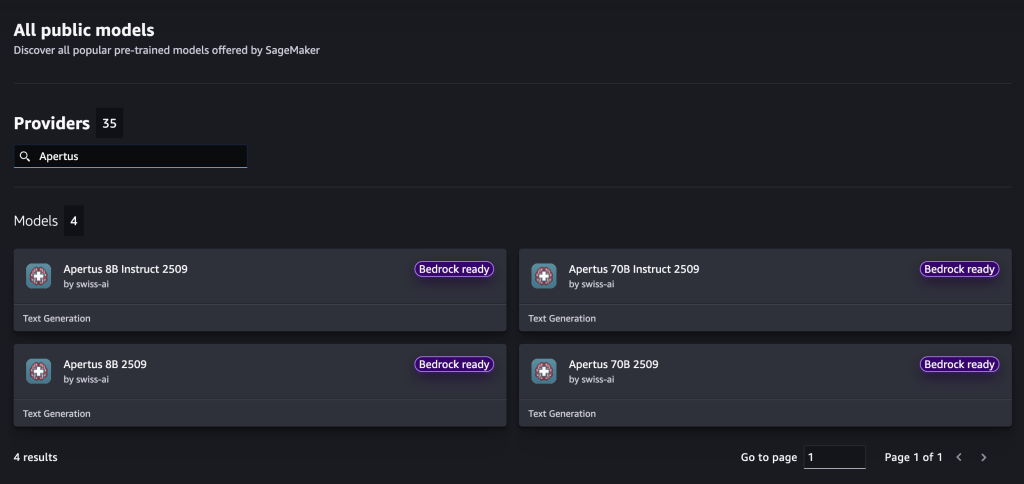Click Bedrock ready badge on Apertus 70B Instruct
Viewport: 1024px width, 484px height.
(x=959, y=269)
